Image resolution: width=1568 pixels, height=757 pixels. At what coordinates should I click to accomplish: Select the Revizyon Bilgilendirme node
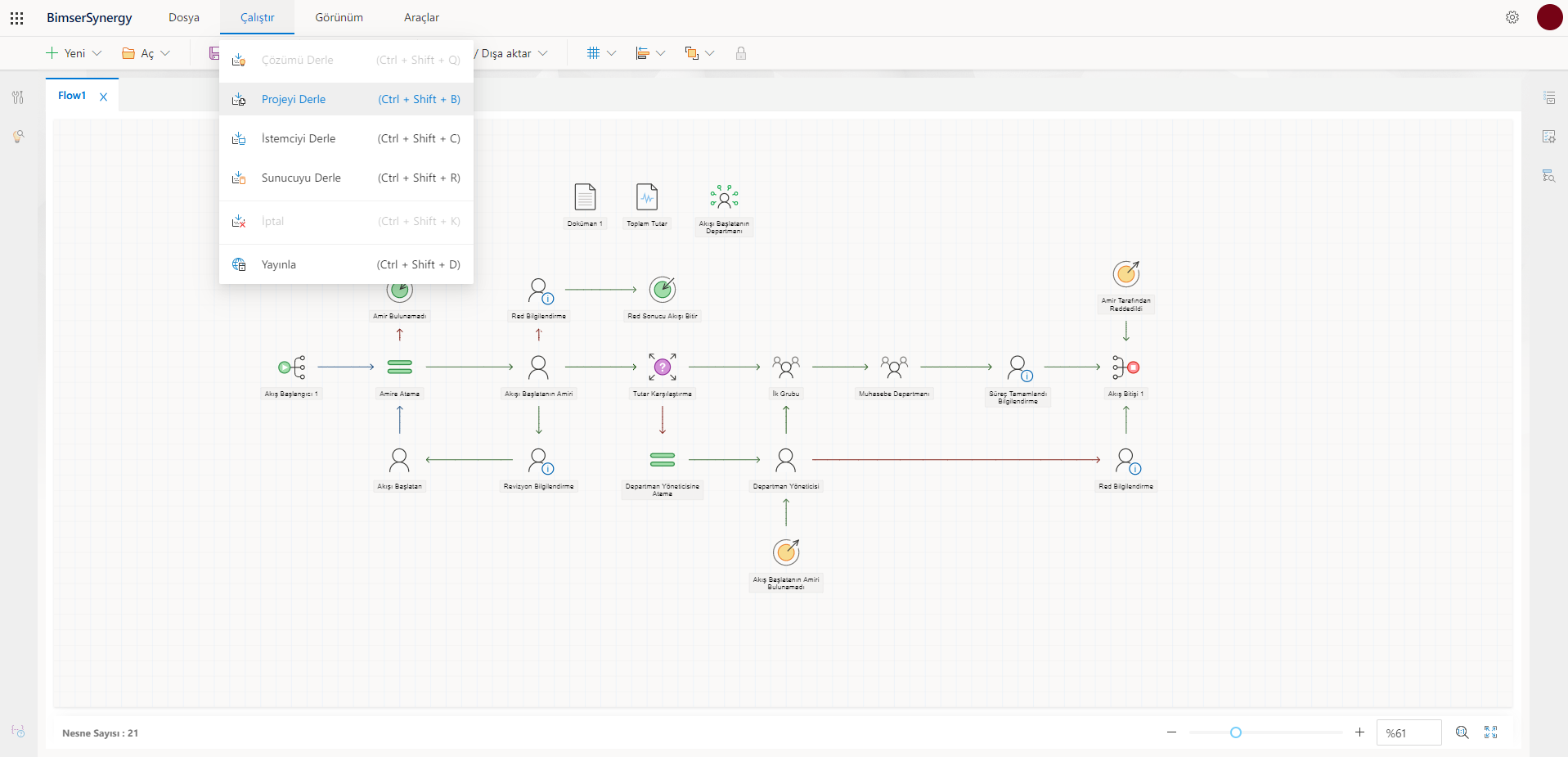pyautogui.click(x=541, y=461)
